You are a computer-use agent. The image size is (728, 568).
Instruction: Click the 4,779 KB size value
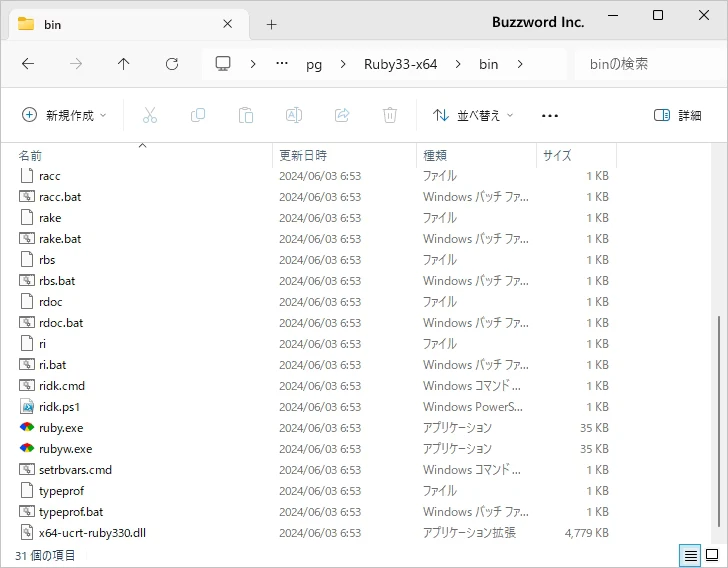pyautogui.click(x=586, y=533)
